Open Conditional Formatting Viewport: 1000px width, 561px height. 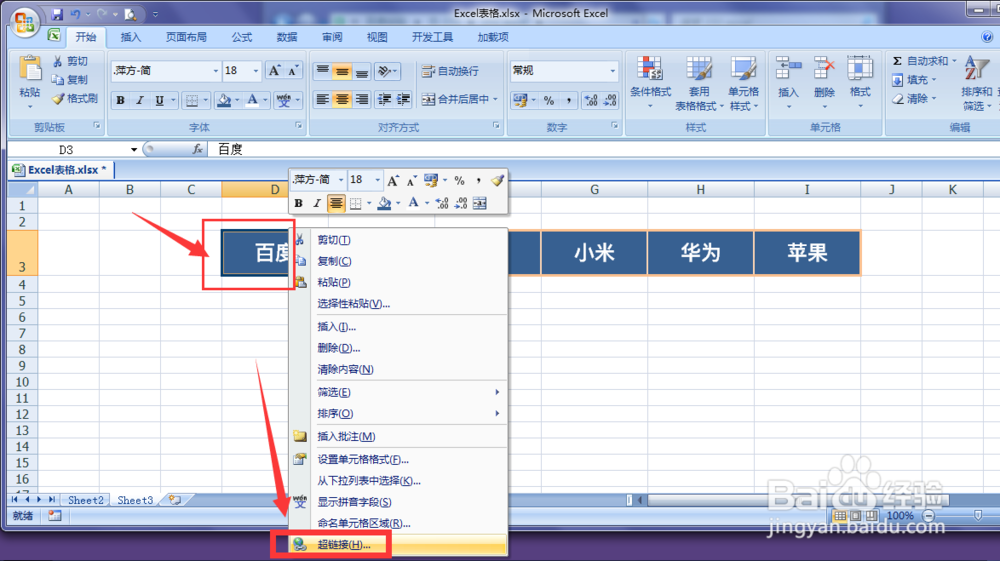[651, 83]
